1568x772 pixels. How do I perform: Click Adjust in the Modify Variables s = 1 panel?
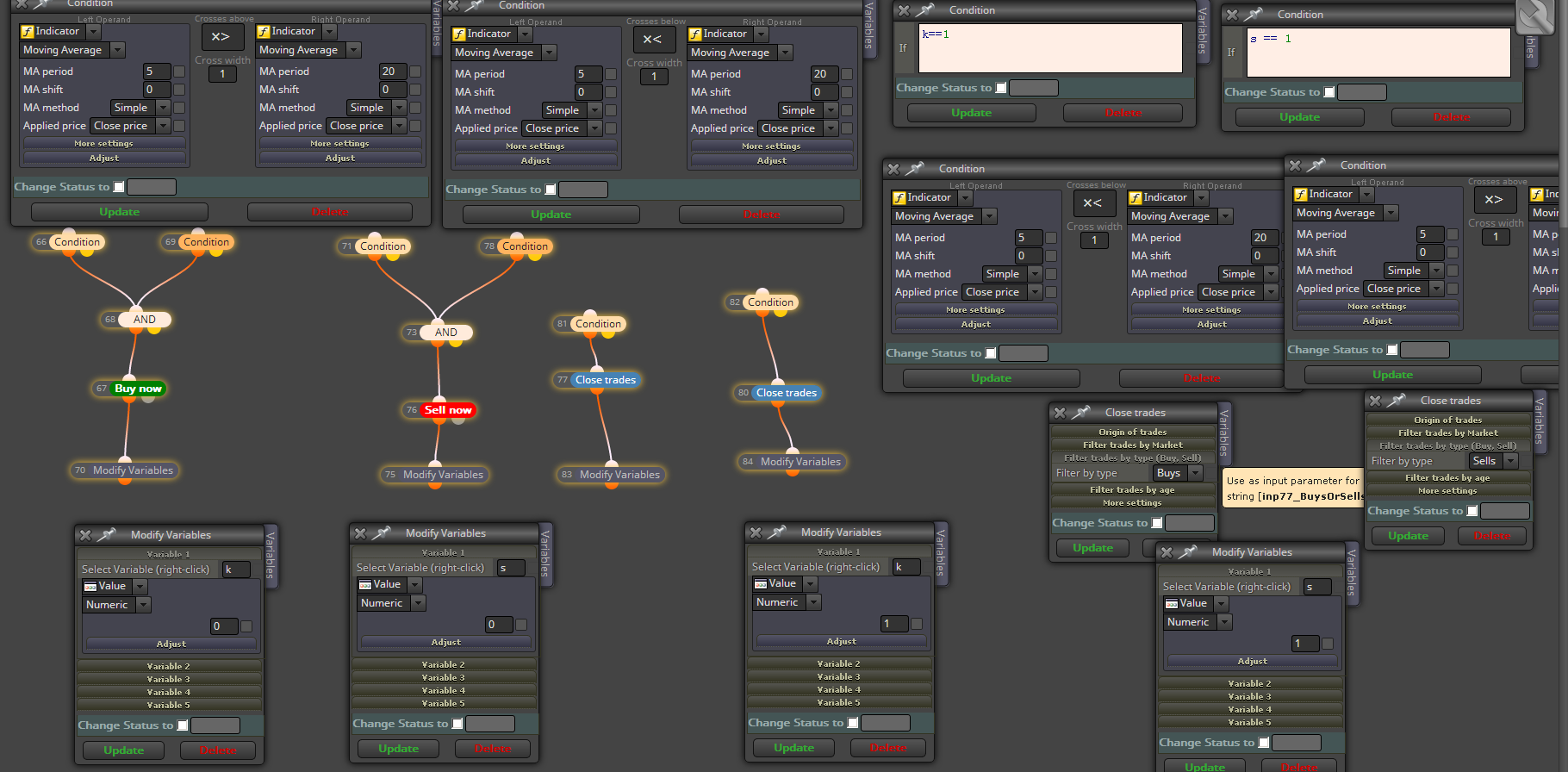pyautogui.click(x=1252, y=662)
